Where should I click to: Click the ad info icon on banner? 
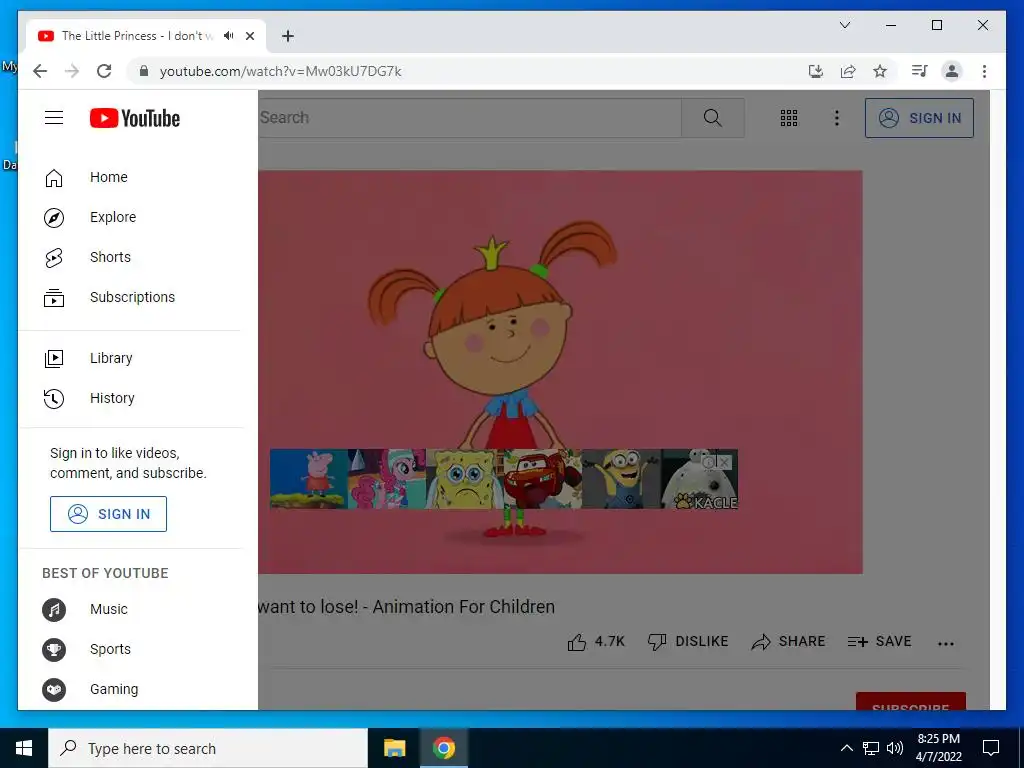coord(709,462)
